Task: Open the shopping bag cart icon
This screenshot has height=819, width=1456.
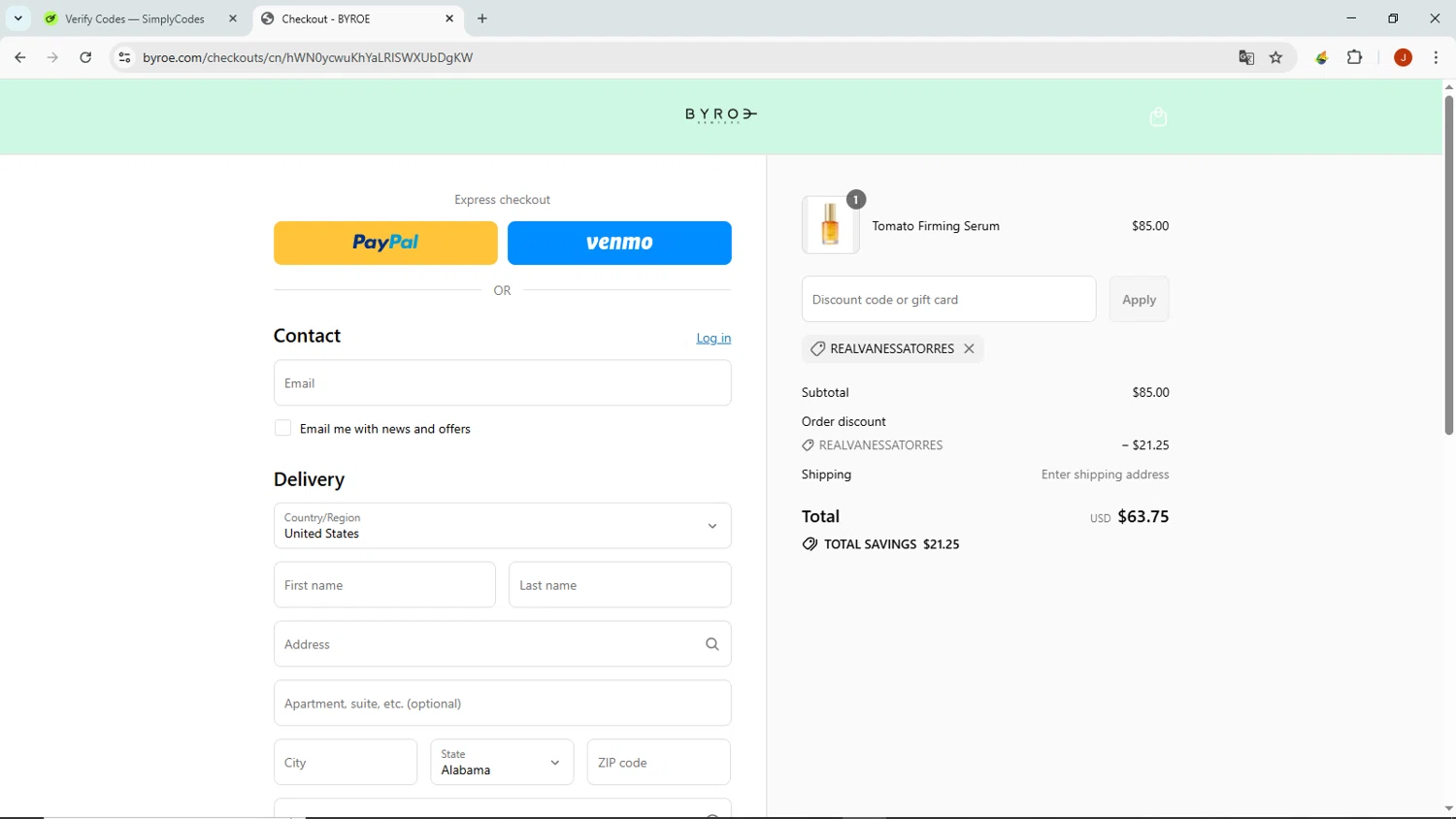Action: (x=1158, y=116)
